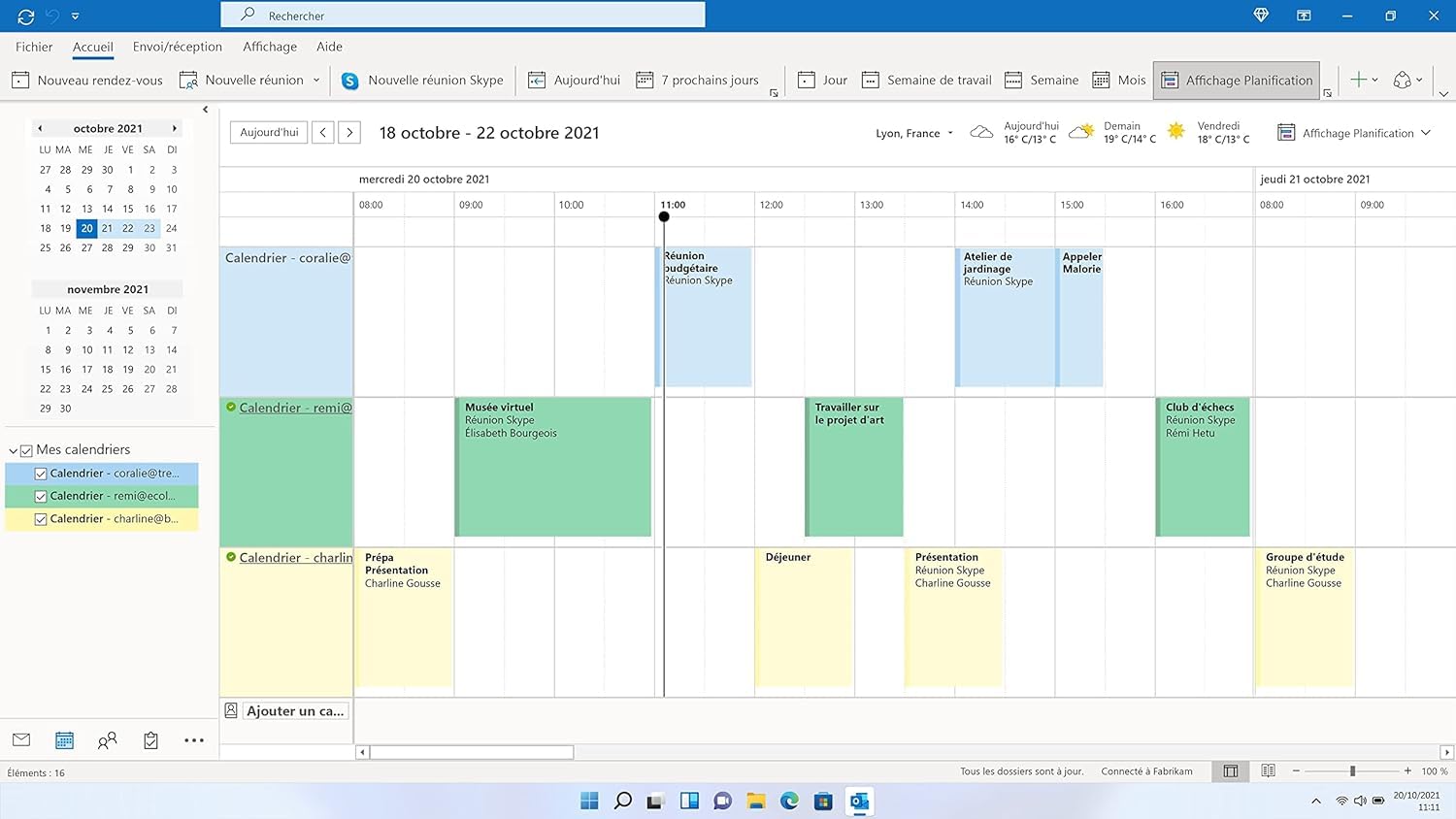Select 15 November in the mini calendar
The height and width of the screenshot is (819, 1456).
tap(46, 370)
